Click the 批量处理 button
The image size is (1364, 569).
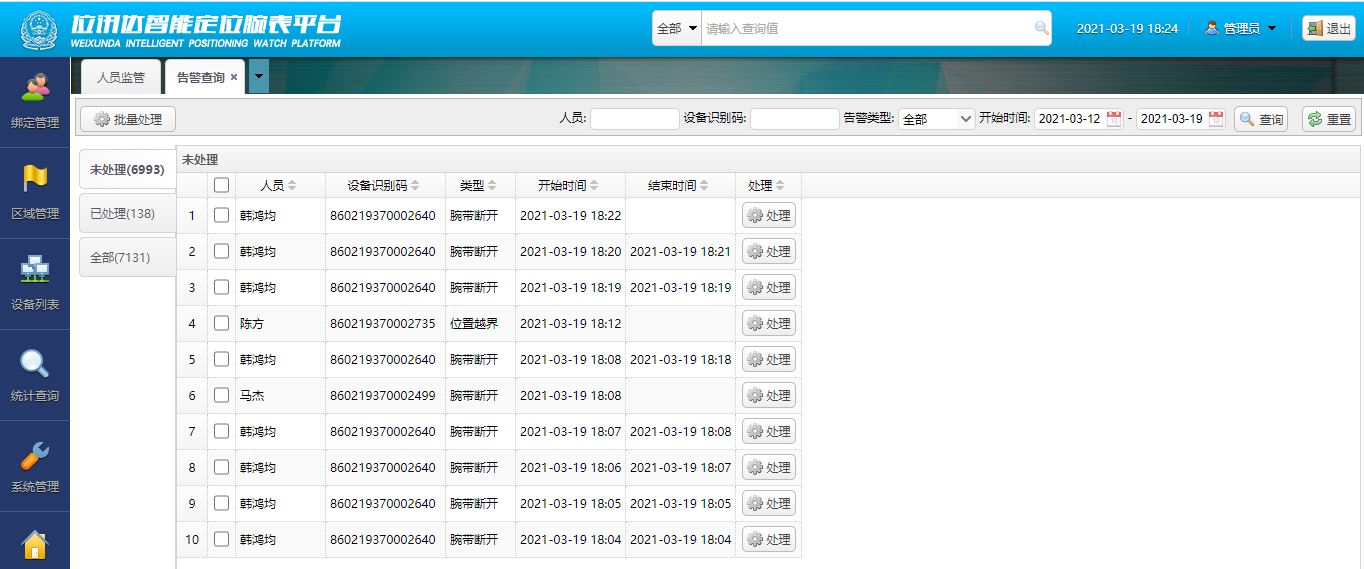point(128,119)
